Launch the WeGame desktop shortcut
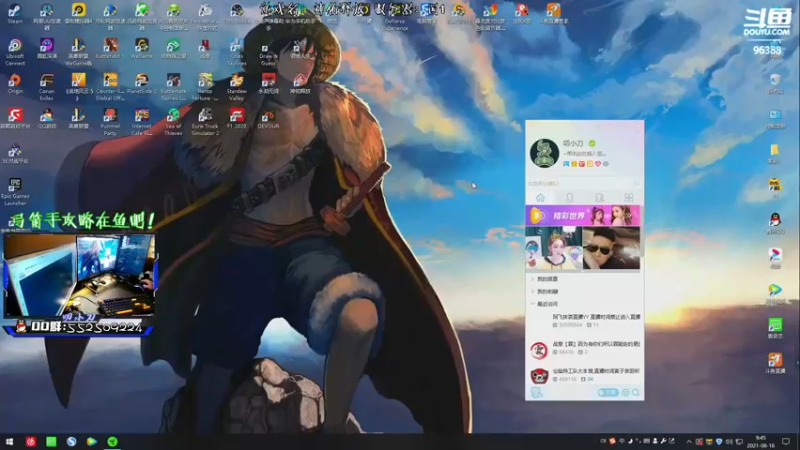Screen dimensions: 800x450 tap(141, 48)
